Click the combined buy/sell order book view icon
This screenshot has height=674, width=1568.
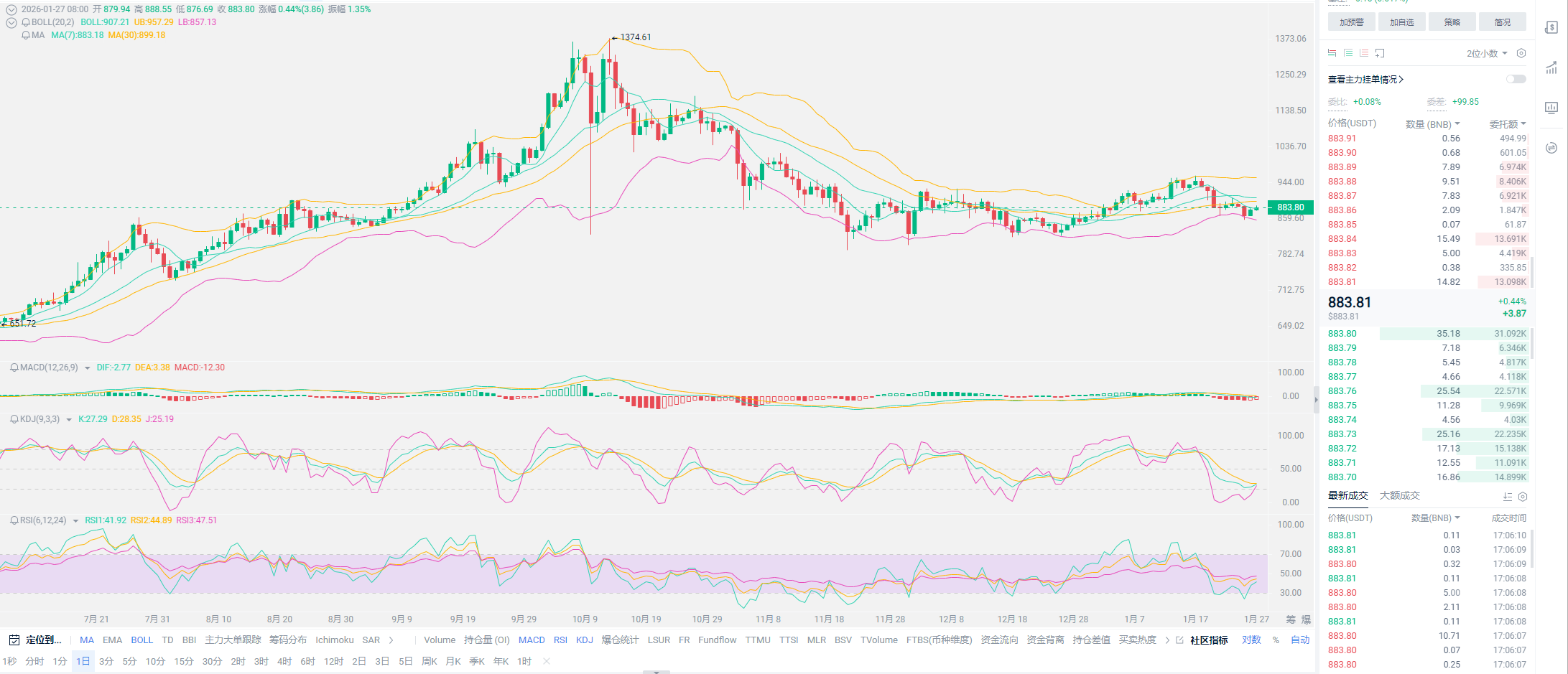tap(1332, 53)
